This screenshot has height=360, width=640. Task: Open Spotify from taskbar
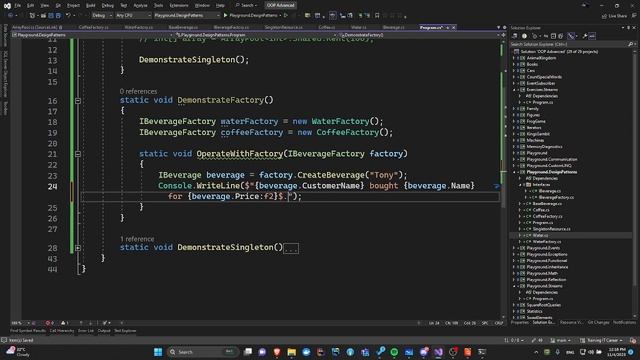point(394,352)
